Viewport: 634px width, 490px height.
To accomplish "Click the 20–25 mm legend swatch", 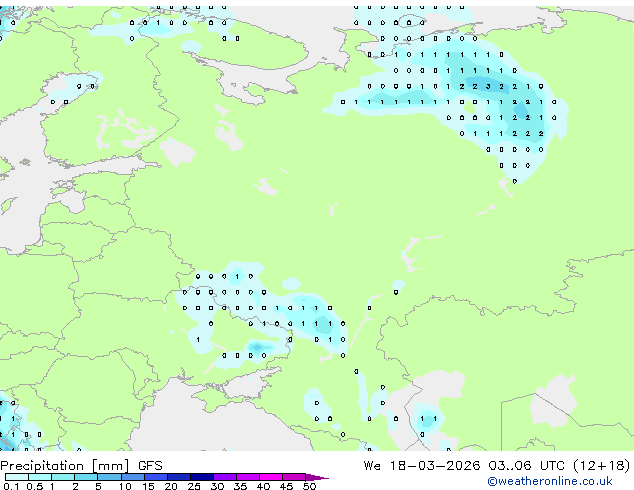I will 179,477.
